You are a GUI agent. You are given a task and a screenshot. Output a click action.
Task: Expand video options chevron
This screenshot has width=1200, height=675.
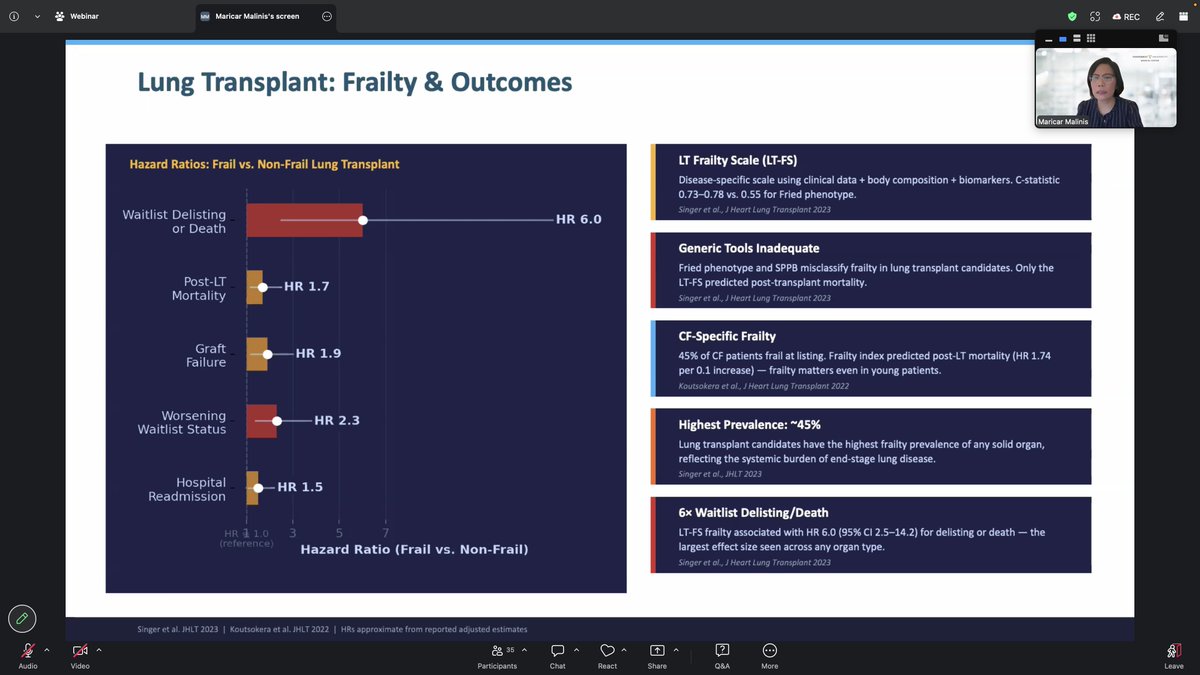(98, 650)
